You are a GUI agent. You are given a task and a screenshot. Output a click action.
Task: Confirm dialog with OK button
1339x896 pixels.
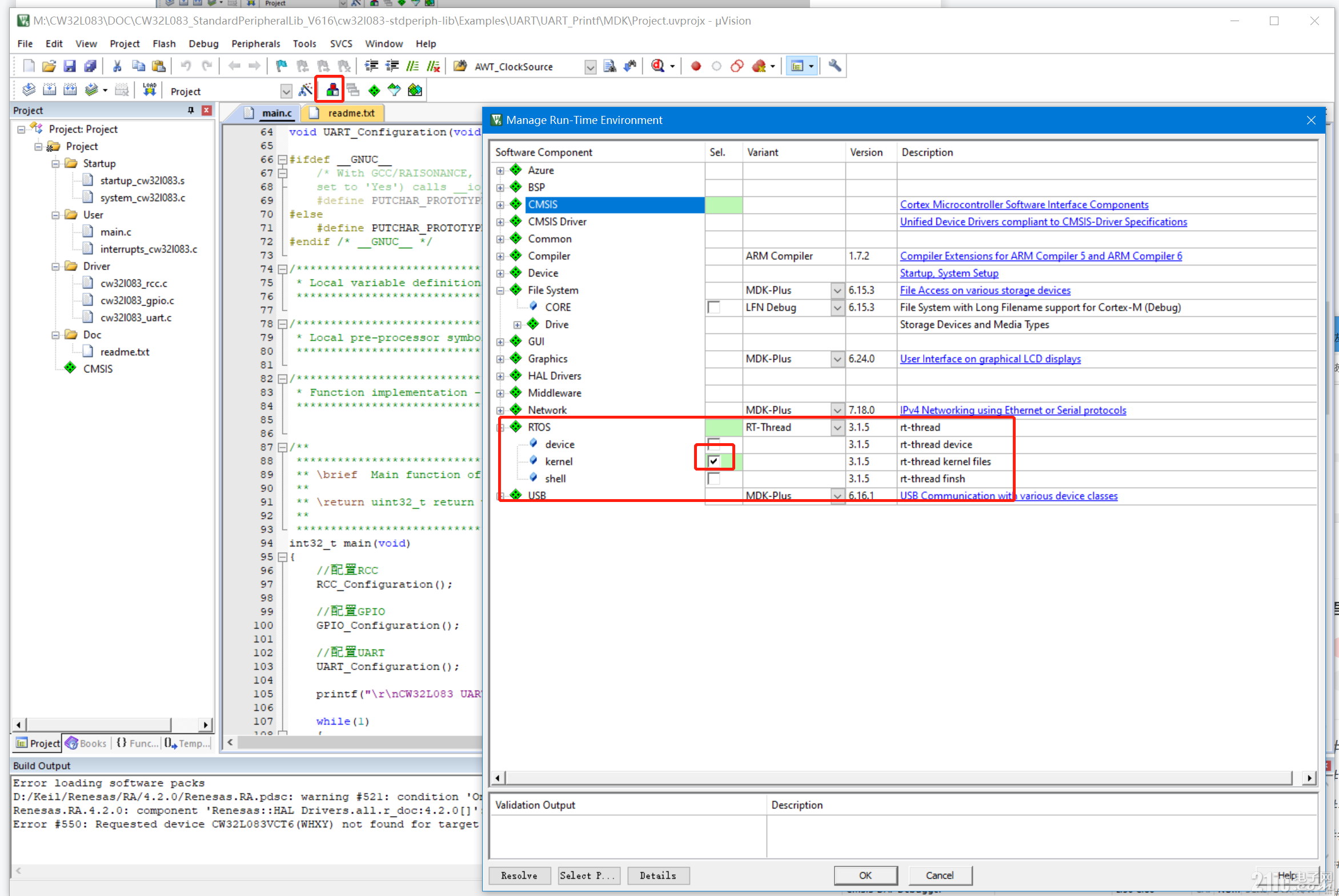[x=865, y=875]
